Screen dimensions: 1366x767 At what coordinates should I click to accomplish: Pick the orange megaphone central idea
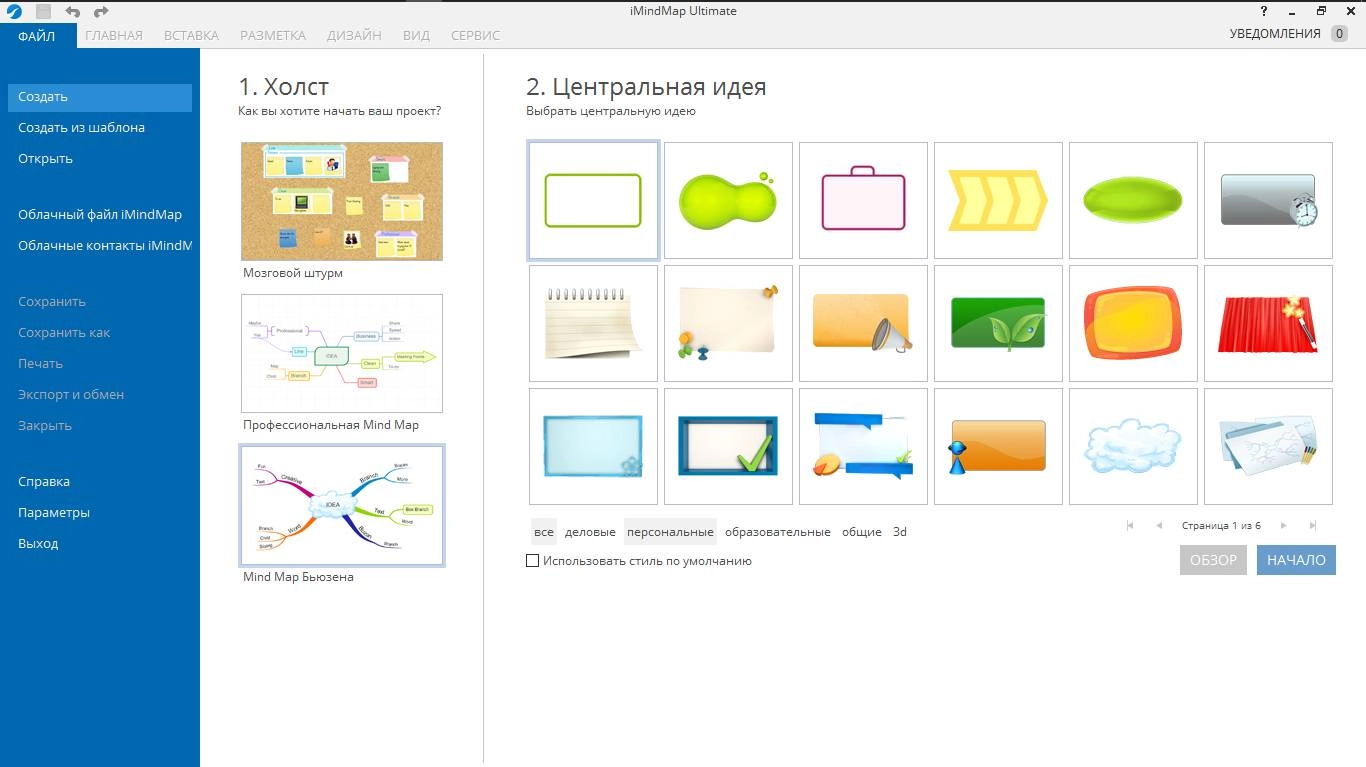(863, 323)
